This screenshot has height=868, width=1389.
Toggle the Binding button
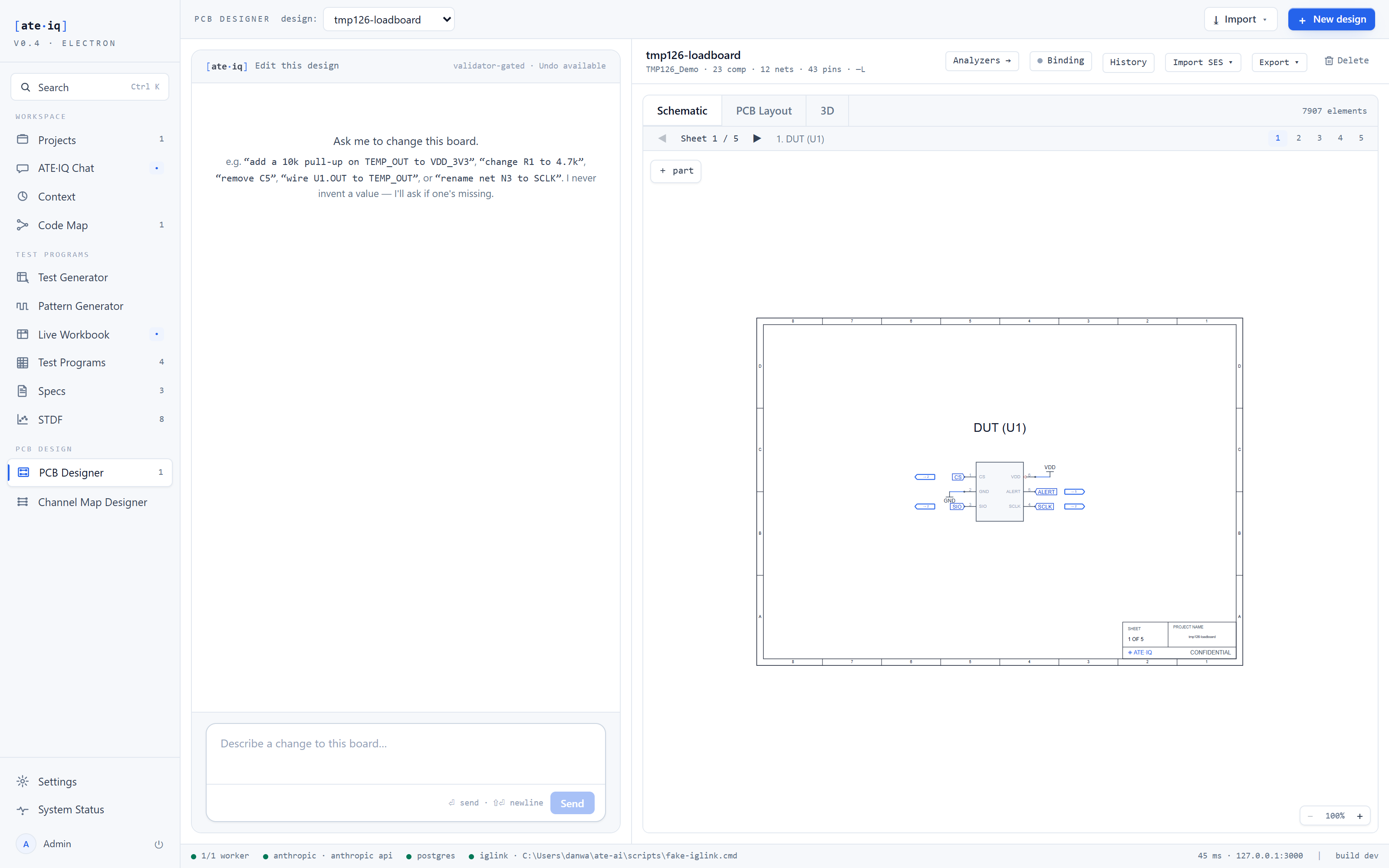[x=1060, y=61]
